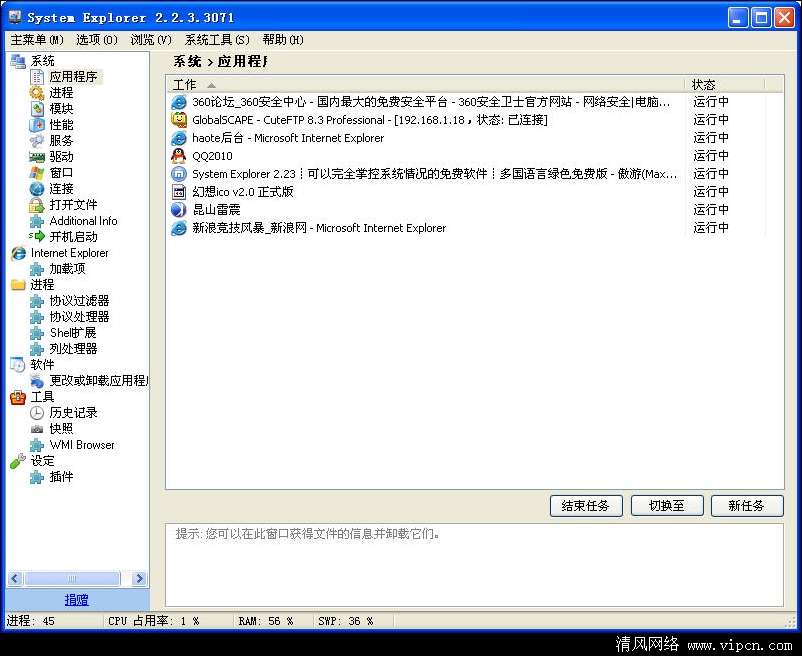802x656 pixels.
Task: Click the 加载项 puzzle piece icon
Action: (x=37, y=269)
